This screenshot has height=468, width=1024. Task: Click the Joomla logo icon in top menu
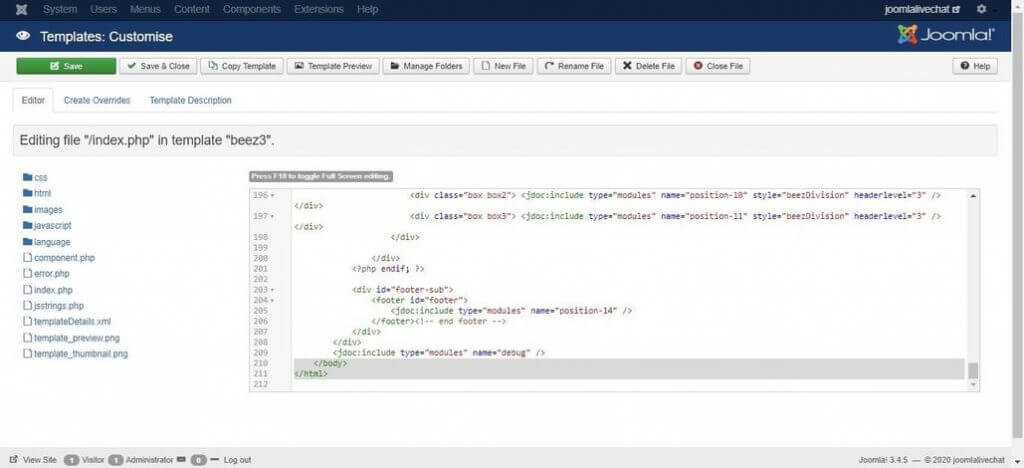coord(21,9)
